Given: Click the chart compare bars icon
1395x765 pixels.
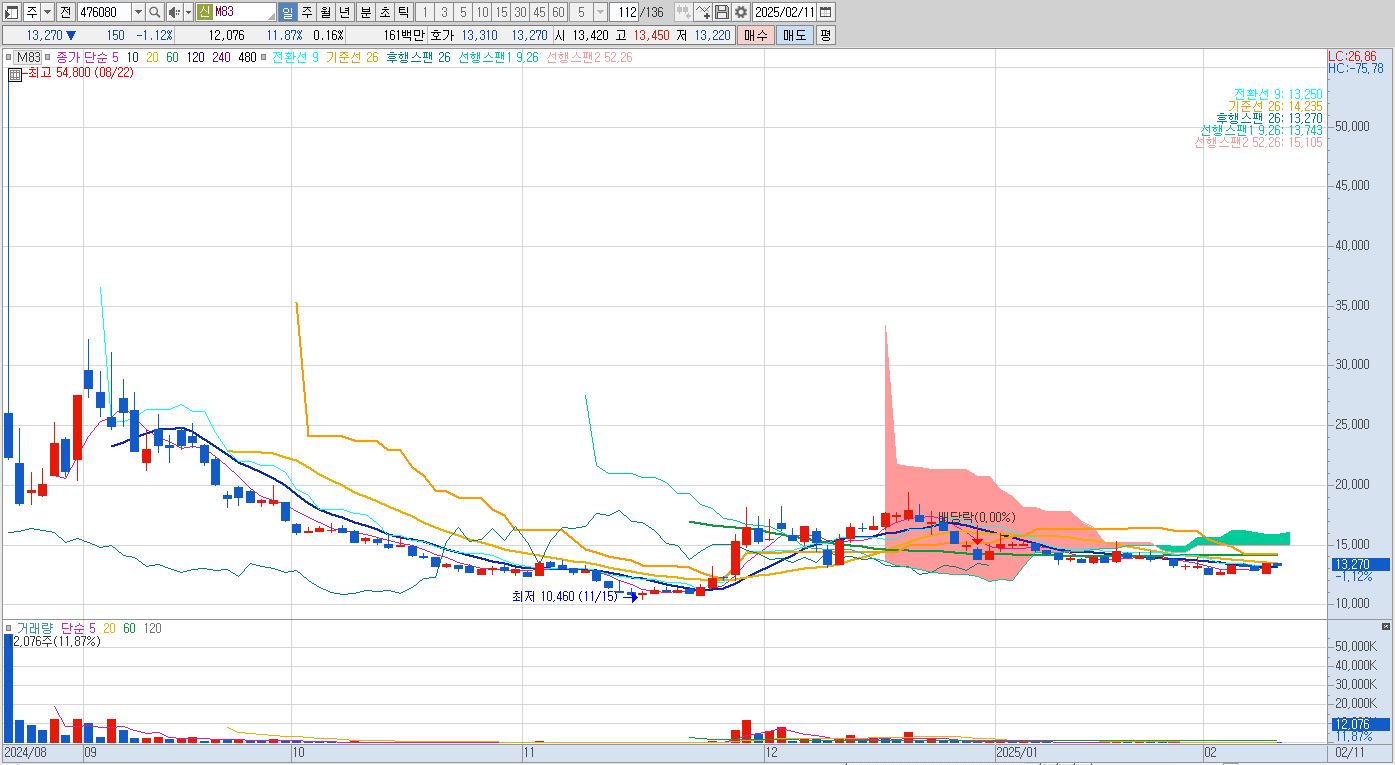Looking at the screenshot, I should (x=683, y=12).
